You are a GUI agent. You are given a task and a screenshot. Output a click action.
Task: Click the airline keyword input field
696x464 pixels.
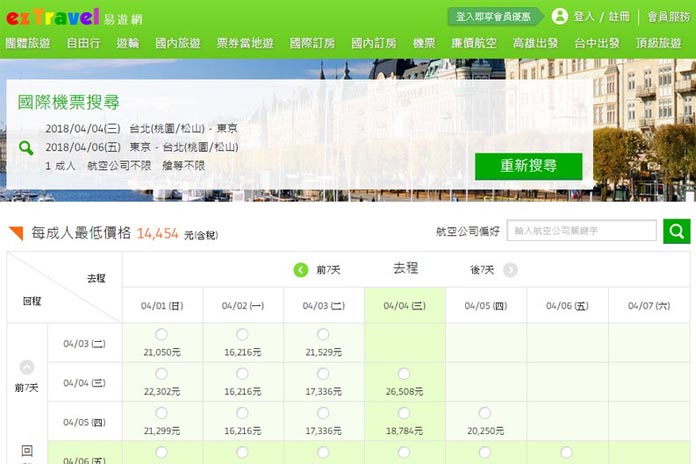(x=582, y=231)
